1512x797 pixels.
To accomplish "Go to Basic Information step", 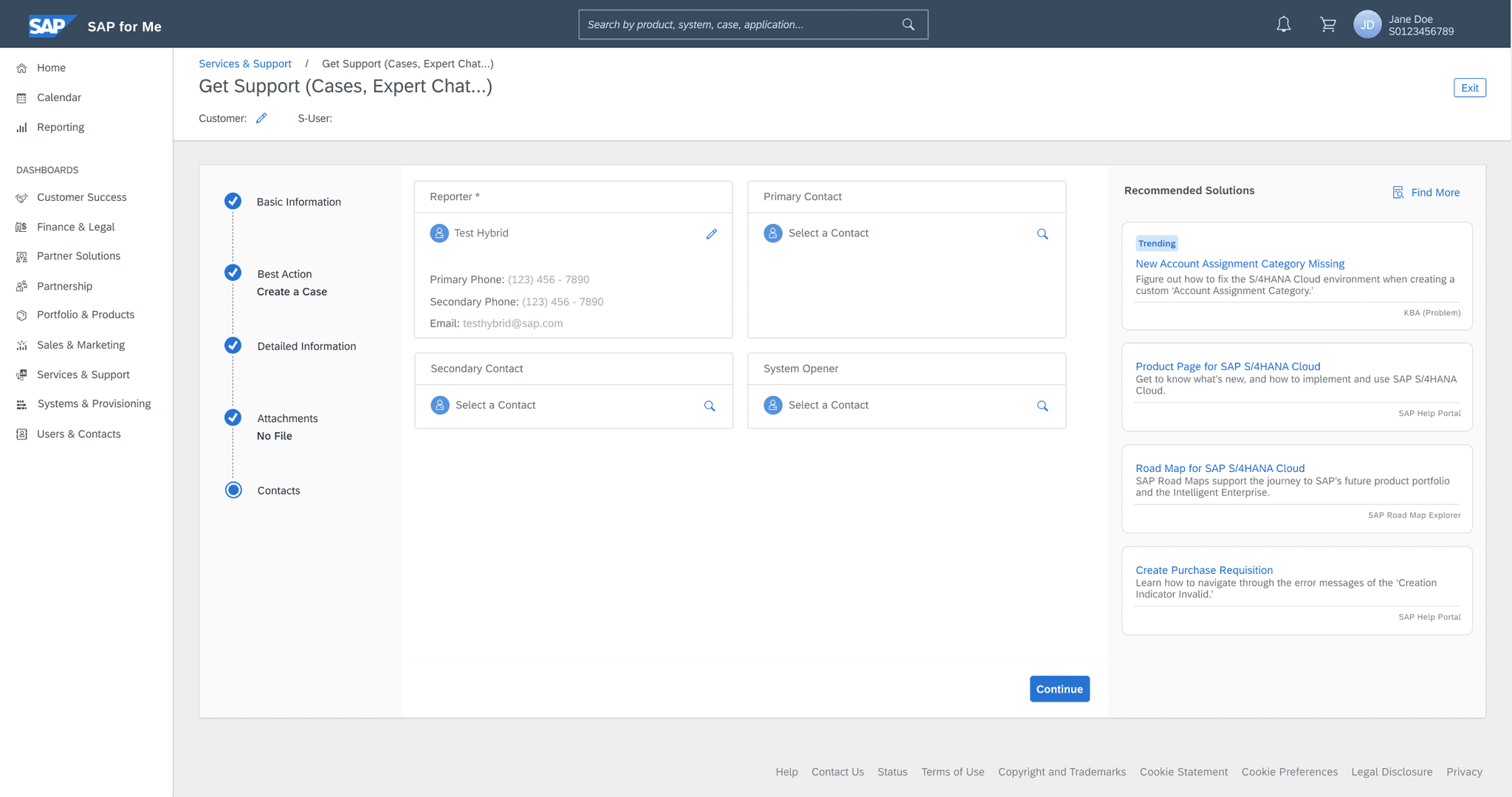I will point(298,202).
